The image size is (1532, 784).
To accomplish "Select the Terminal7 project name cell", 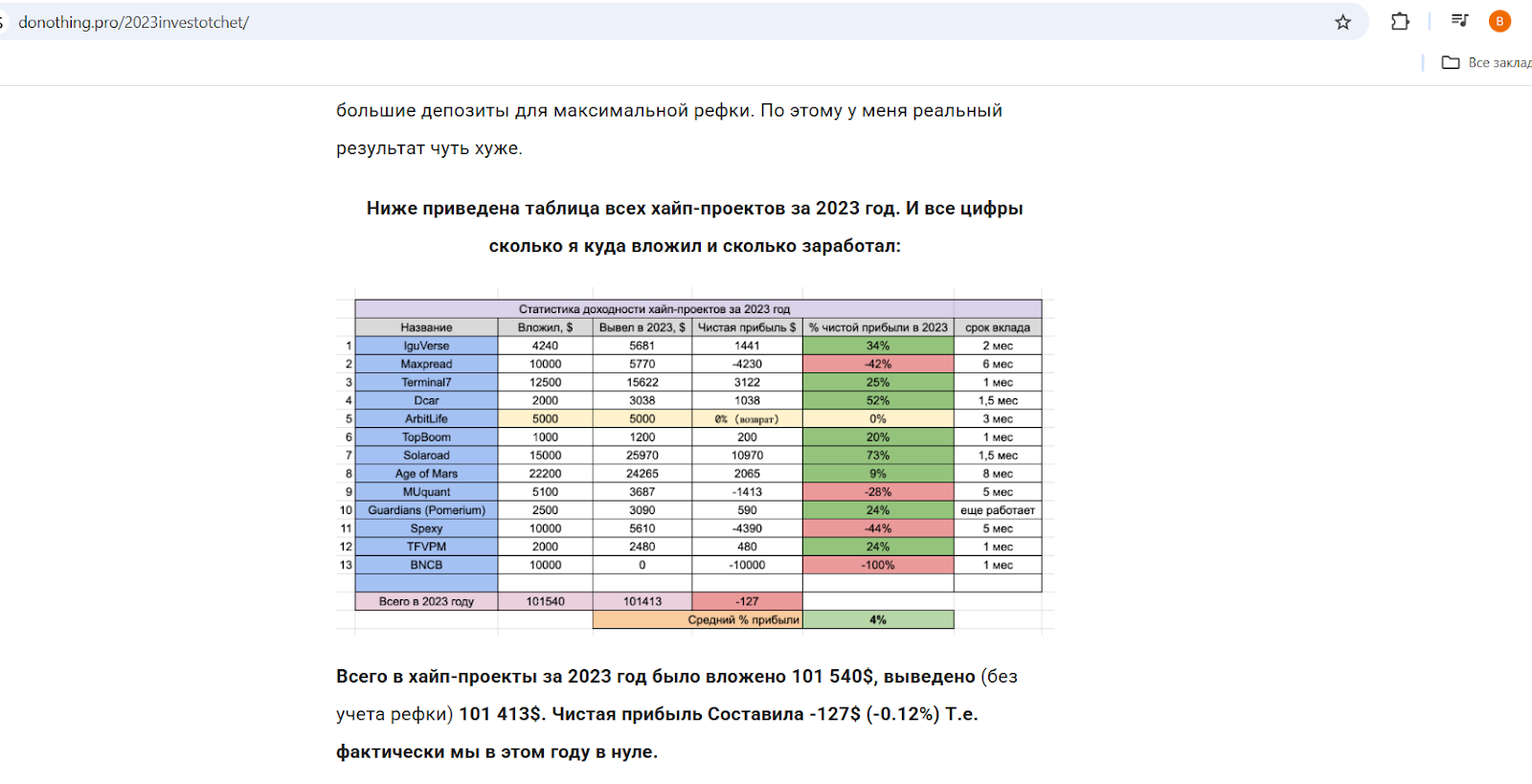I will point(426,382).
